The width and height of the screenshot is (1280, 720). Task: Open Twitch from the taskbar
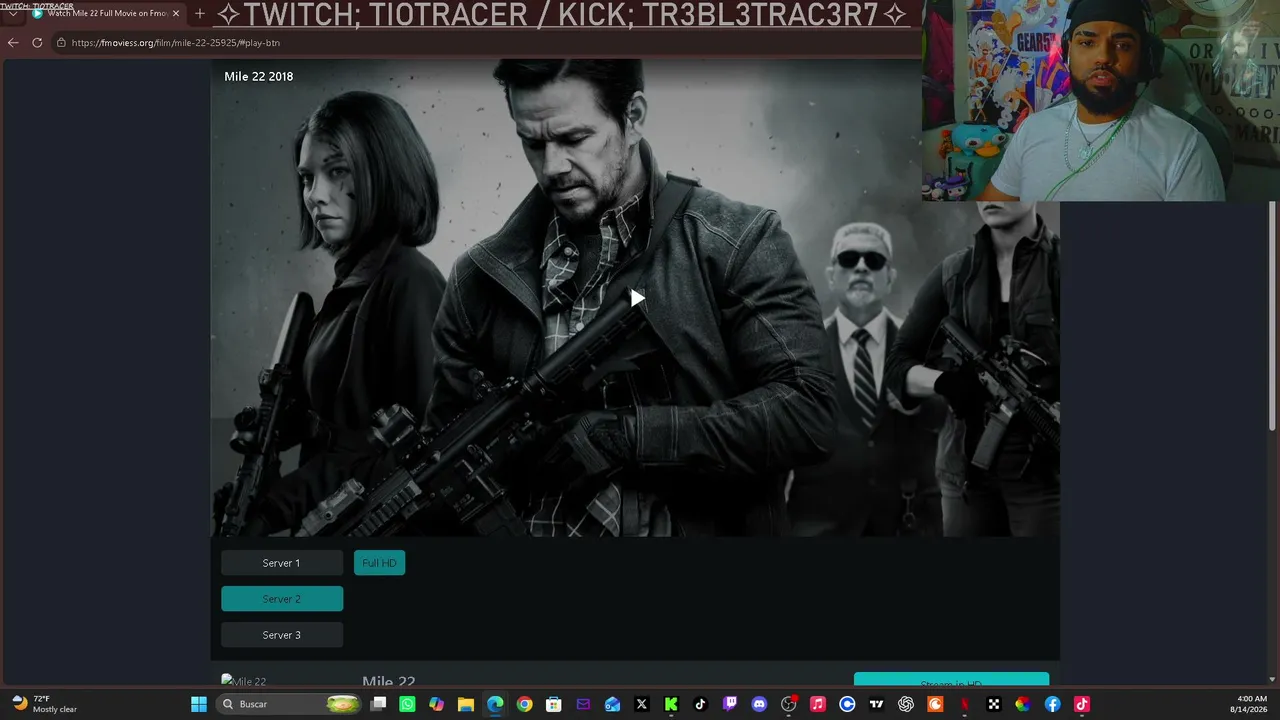coord(729,704)
